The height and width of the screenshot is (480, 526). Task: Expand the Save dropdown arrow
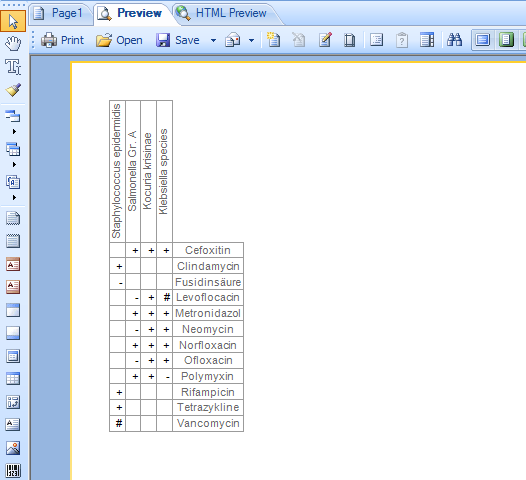point(213,41)
